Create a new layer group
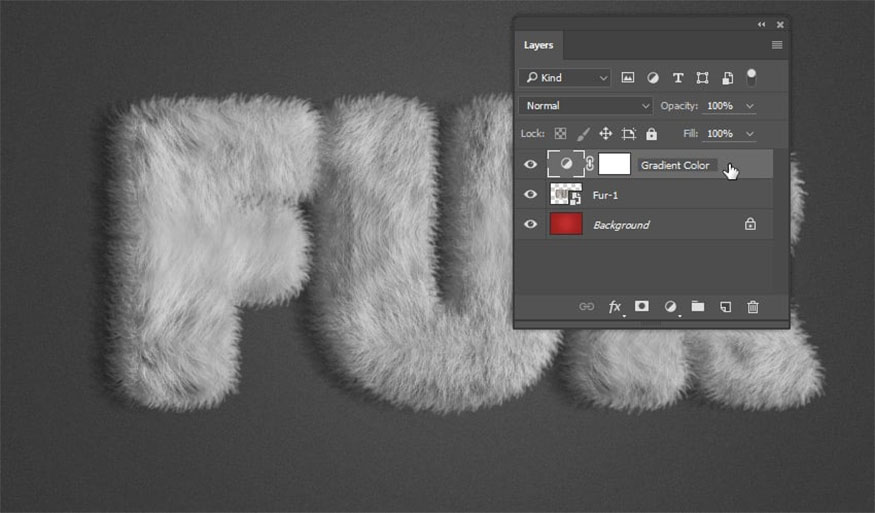875x513 pixels. coord(698,307)
